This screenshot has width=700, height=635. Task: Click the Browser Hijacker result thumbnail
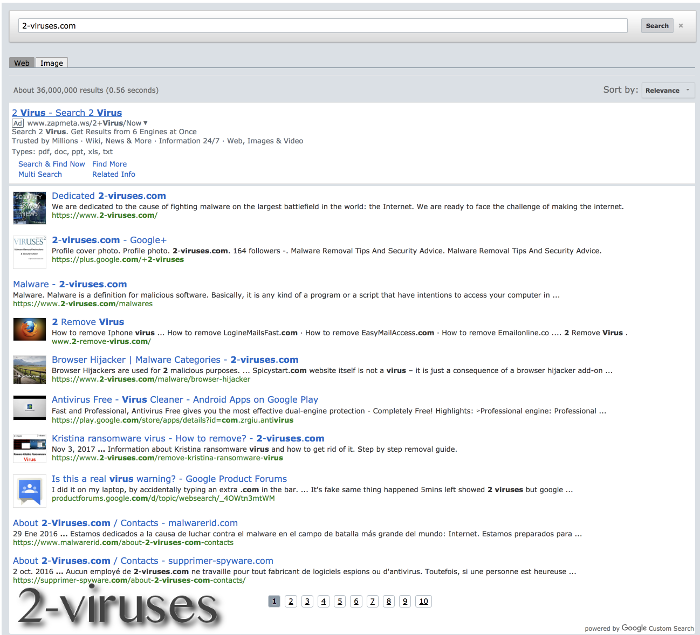[29, 369]
